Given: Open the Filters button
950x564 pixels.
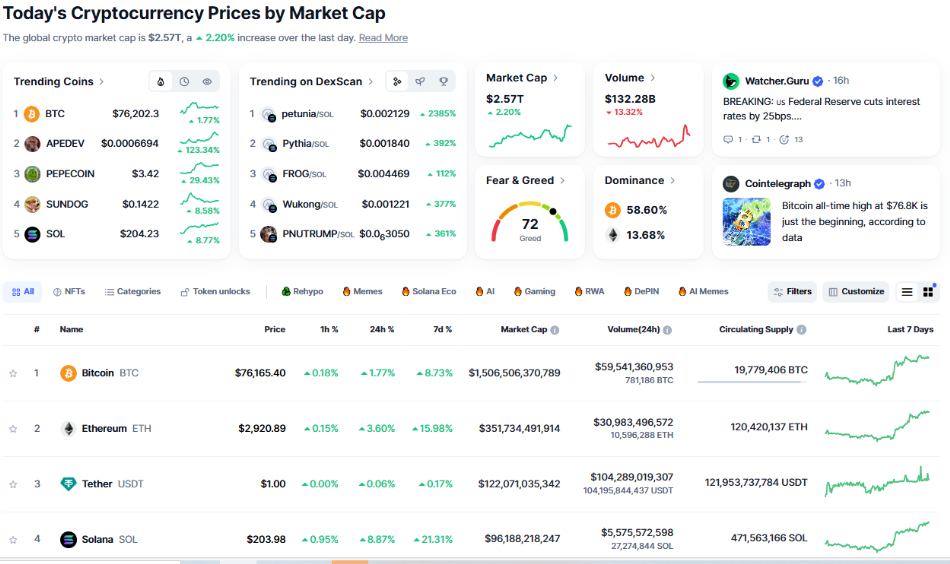Looking at the screenshot, I should click(x=792, y=292).
